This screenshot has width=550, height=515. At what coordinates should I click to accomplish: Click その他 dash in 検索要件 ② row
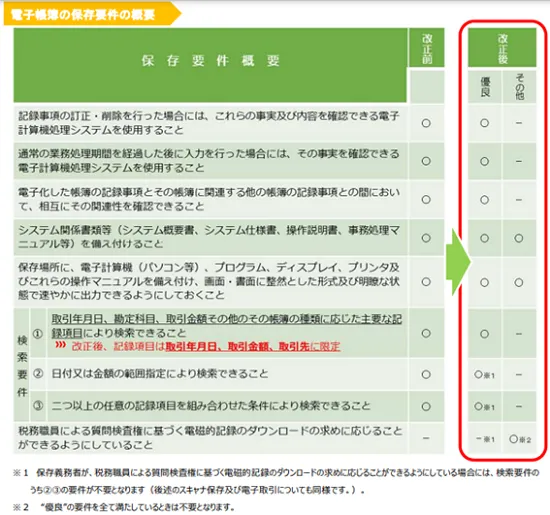click(519, 375)
